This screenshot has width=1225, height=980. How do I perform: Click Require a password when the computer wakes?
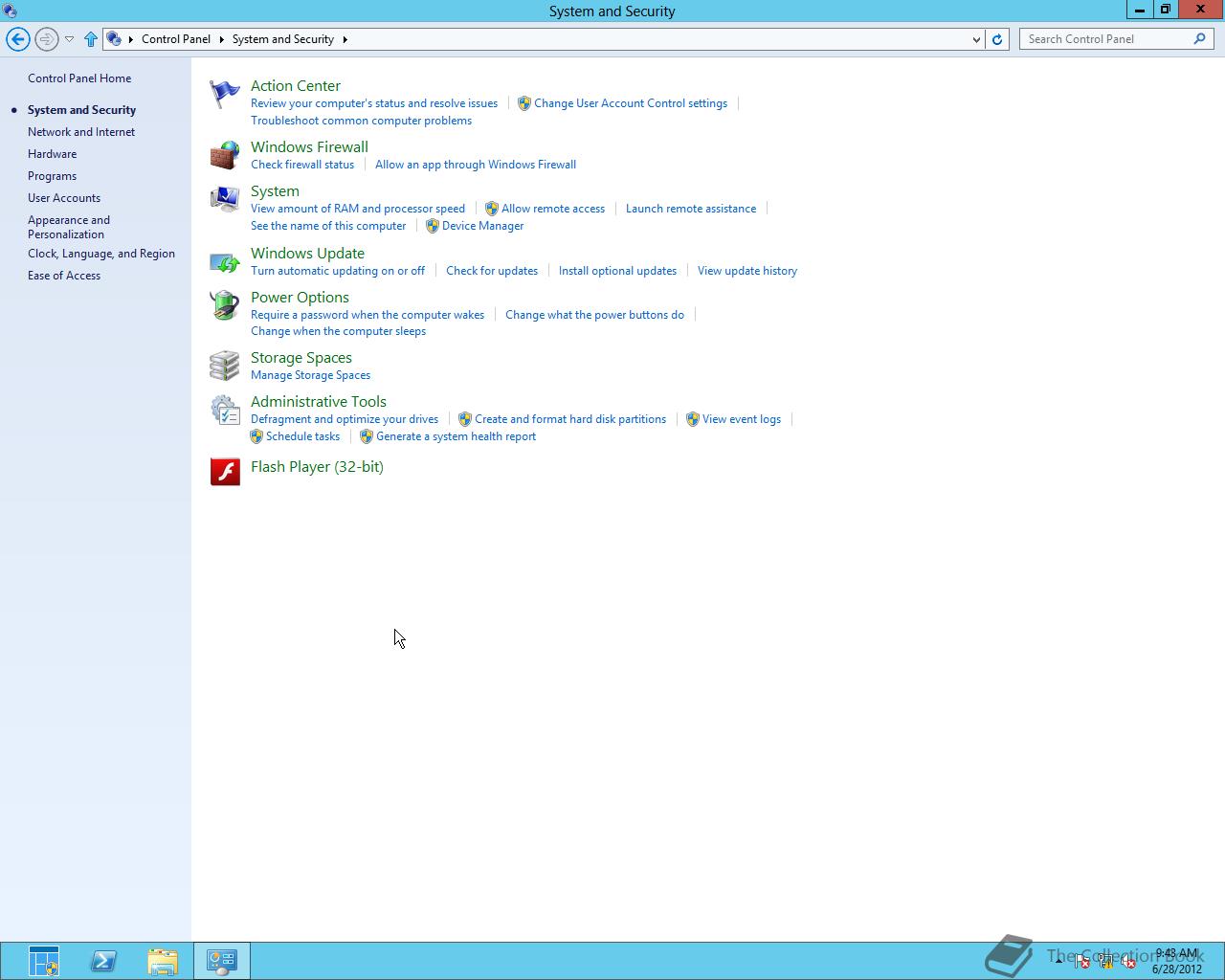[x=367, y=315]
